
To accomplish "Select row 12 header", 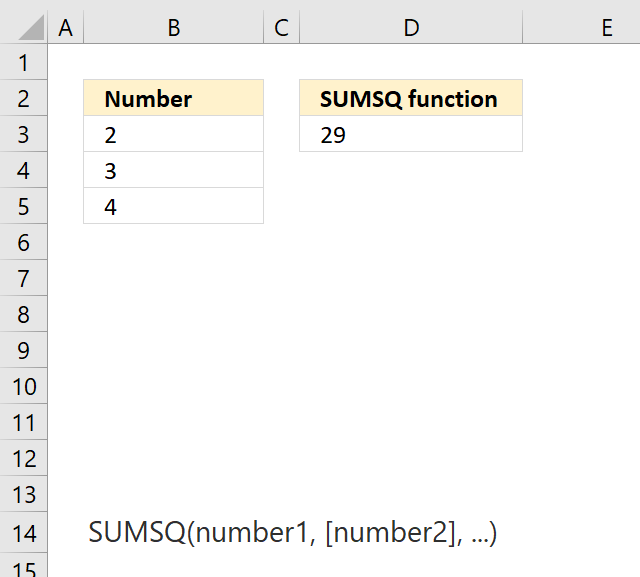I will (x=23, y=458).
